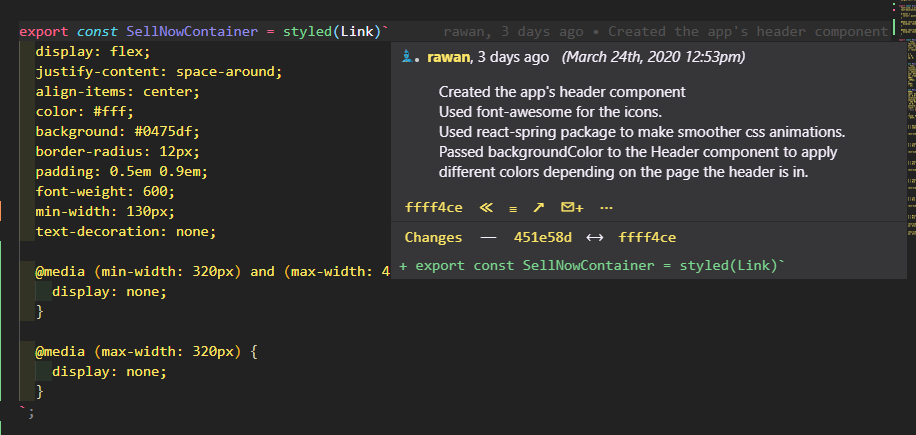
Task: Place cursor on 'font-weight: 600;' line
Action: coord(105,192)
